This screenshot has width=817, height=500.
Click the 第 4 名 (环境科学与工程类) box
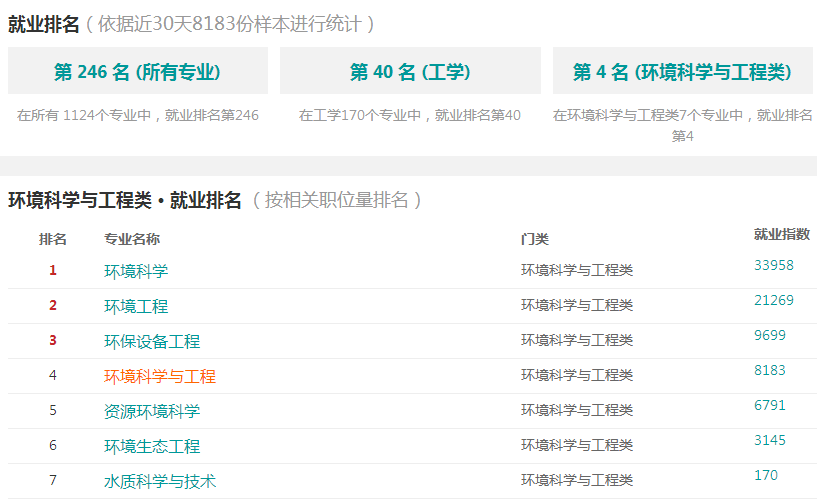[683, 71]
